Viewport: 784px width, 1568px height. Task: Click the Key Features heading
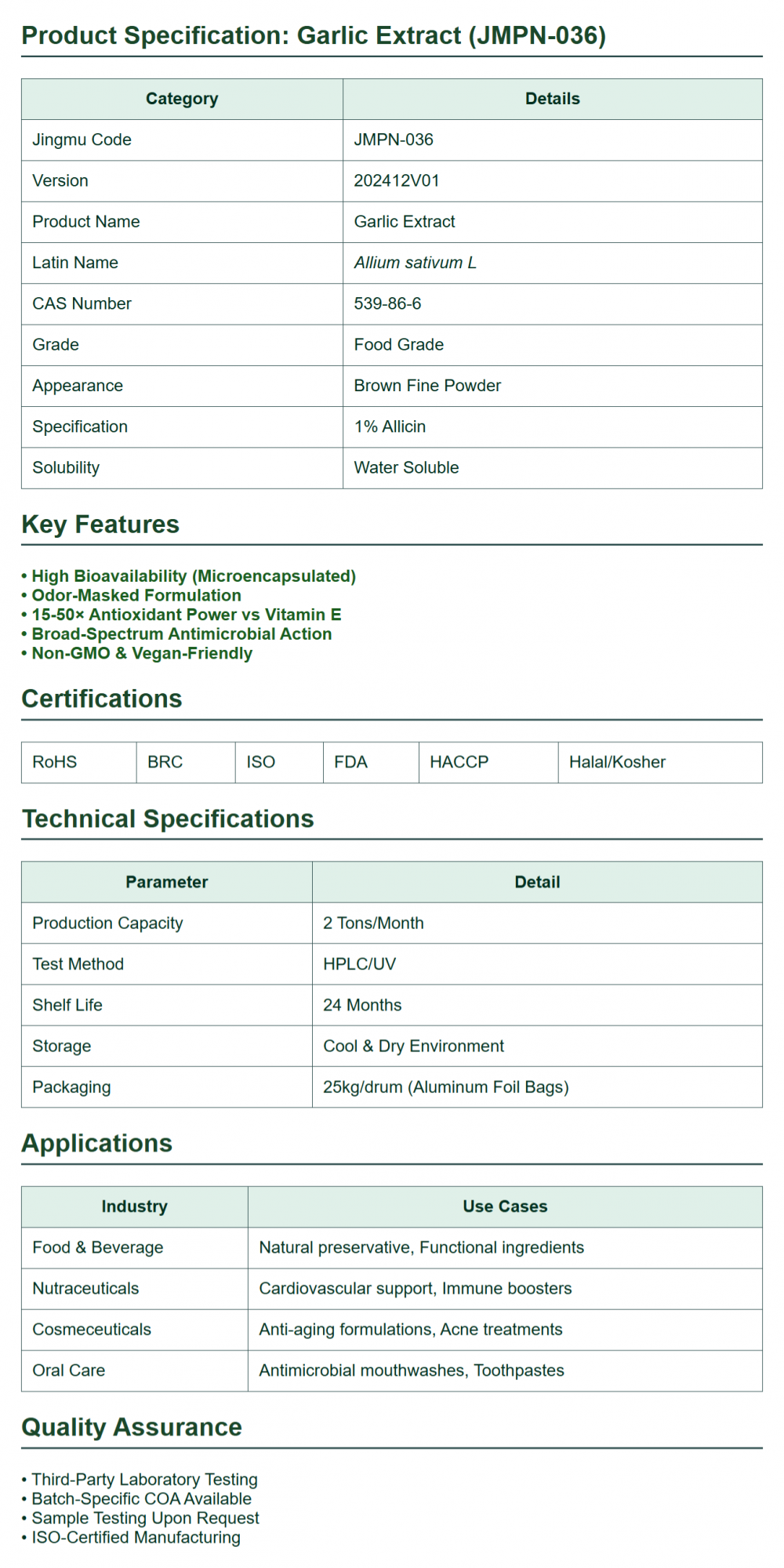[100, 524]
